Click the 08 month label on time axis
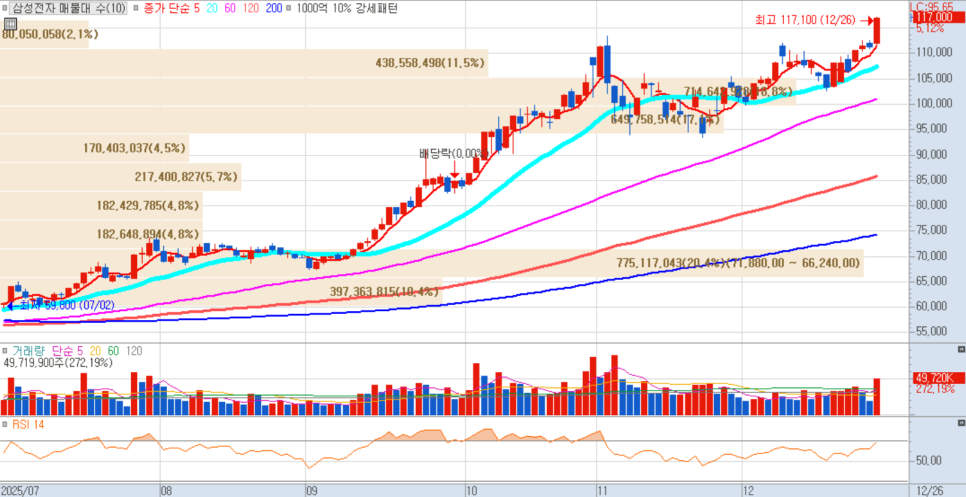 [165, 491]
